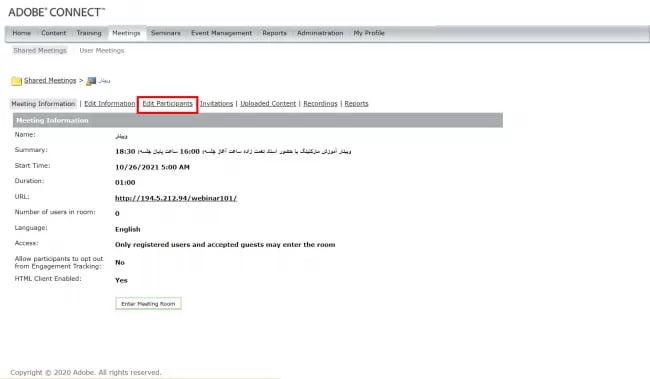Open the Content menu

coord(53,33)
